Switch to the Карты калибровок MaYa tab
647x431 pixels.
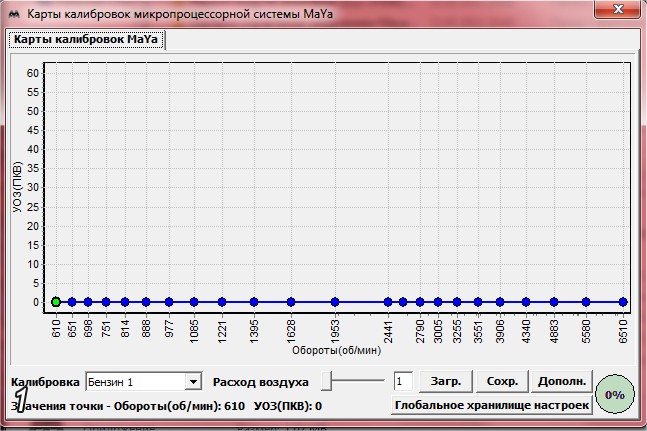[86, 40]
